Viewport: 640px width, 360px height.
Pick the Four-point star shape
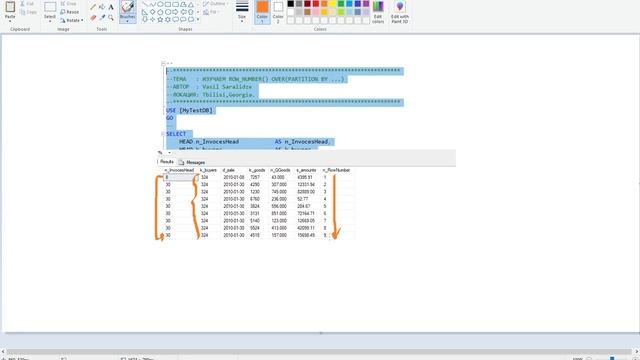coord(152,20)
